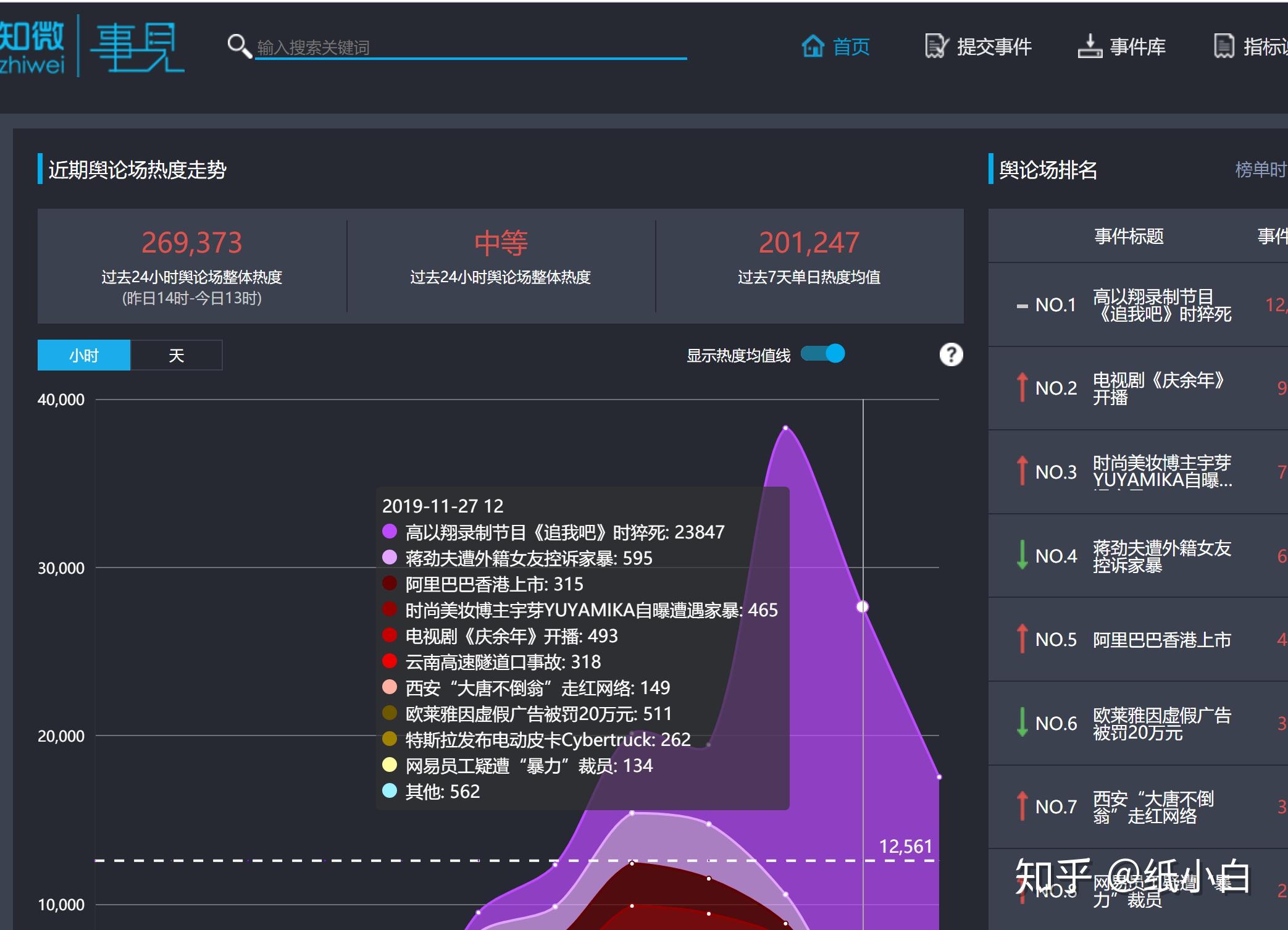This screenshot has width=1288, height=930.
Task: Click the 40,000 y-axis label
Action: point(61,400)
